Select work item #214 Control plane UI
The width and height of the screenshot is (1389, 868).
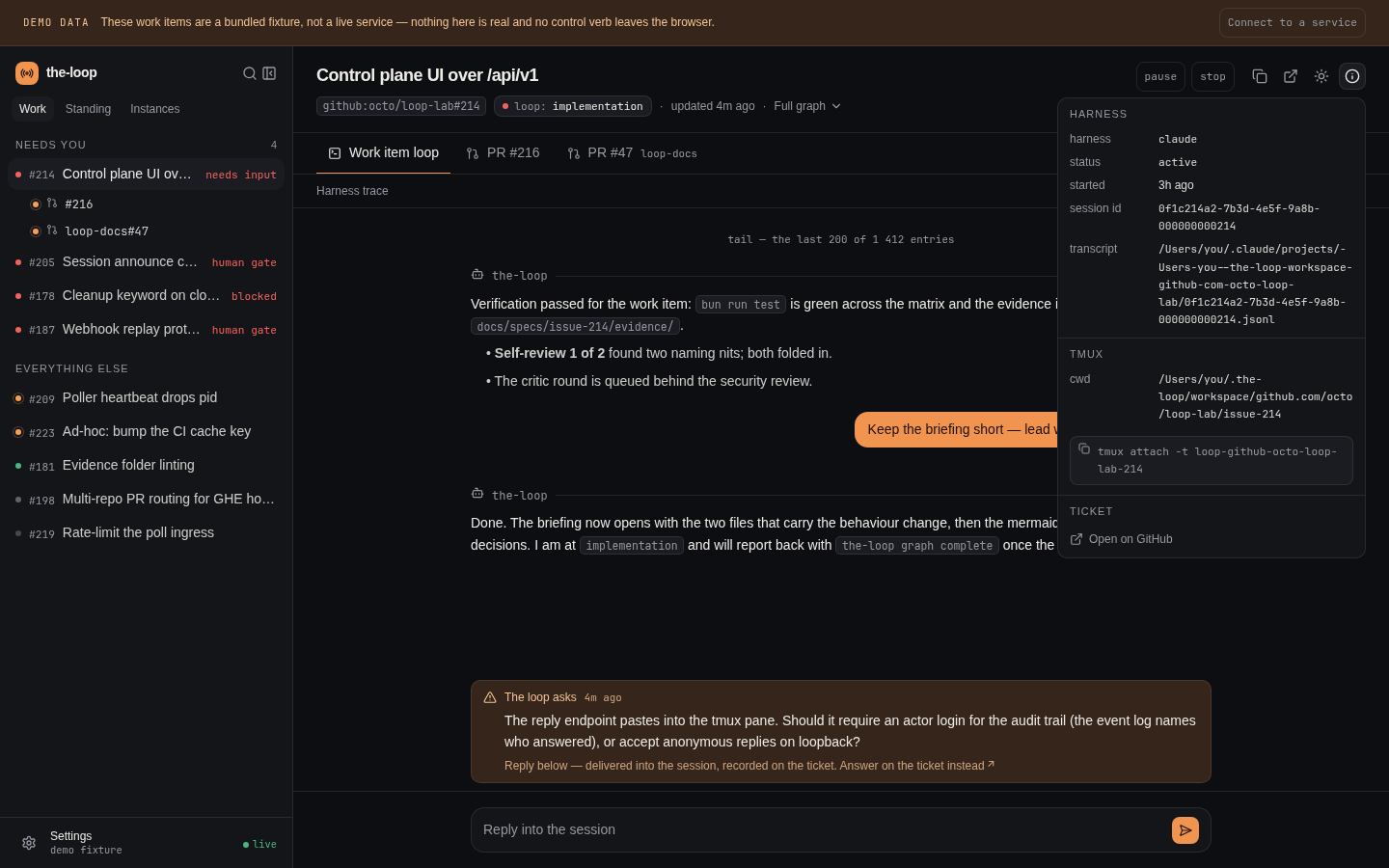coord(147,175)
